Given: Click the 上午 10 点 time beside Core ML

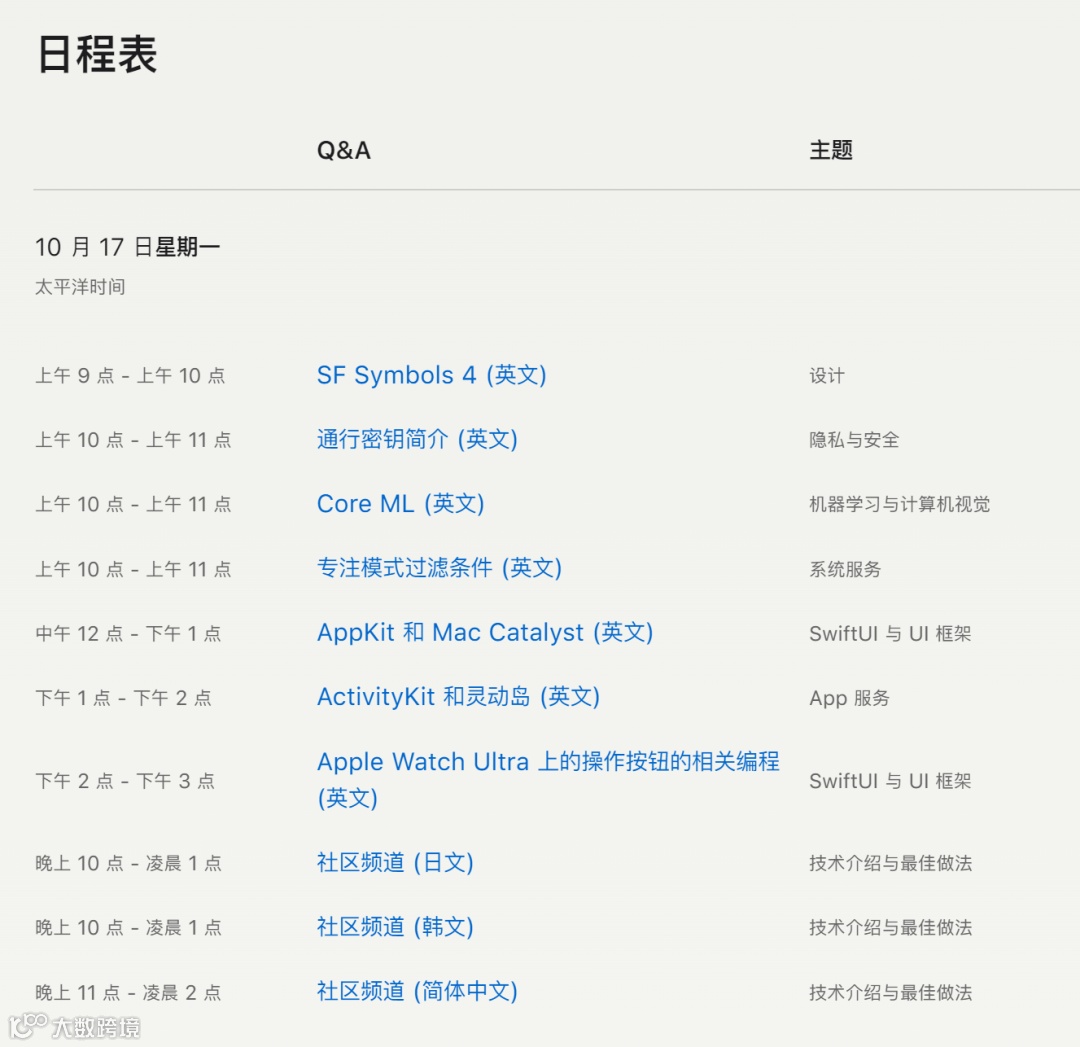Looking at the screenshot, I should [133, 505].
